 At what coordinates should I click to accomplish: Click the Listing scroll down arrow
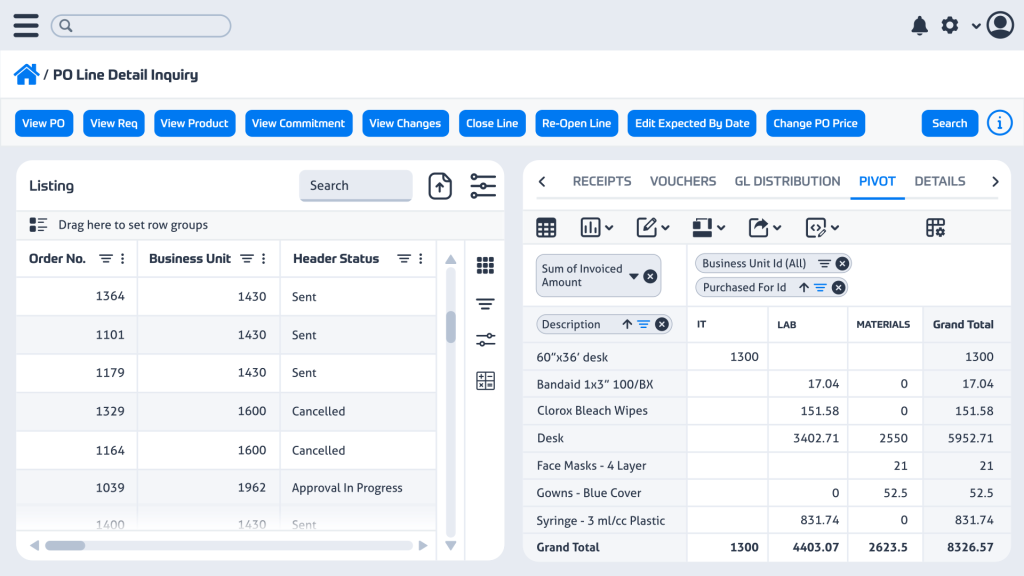451,545
